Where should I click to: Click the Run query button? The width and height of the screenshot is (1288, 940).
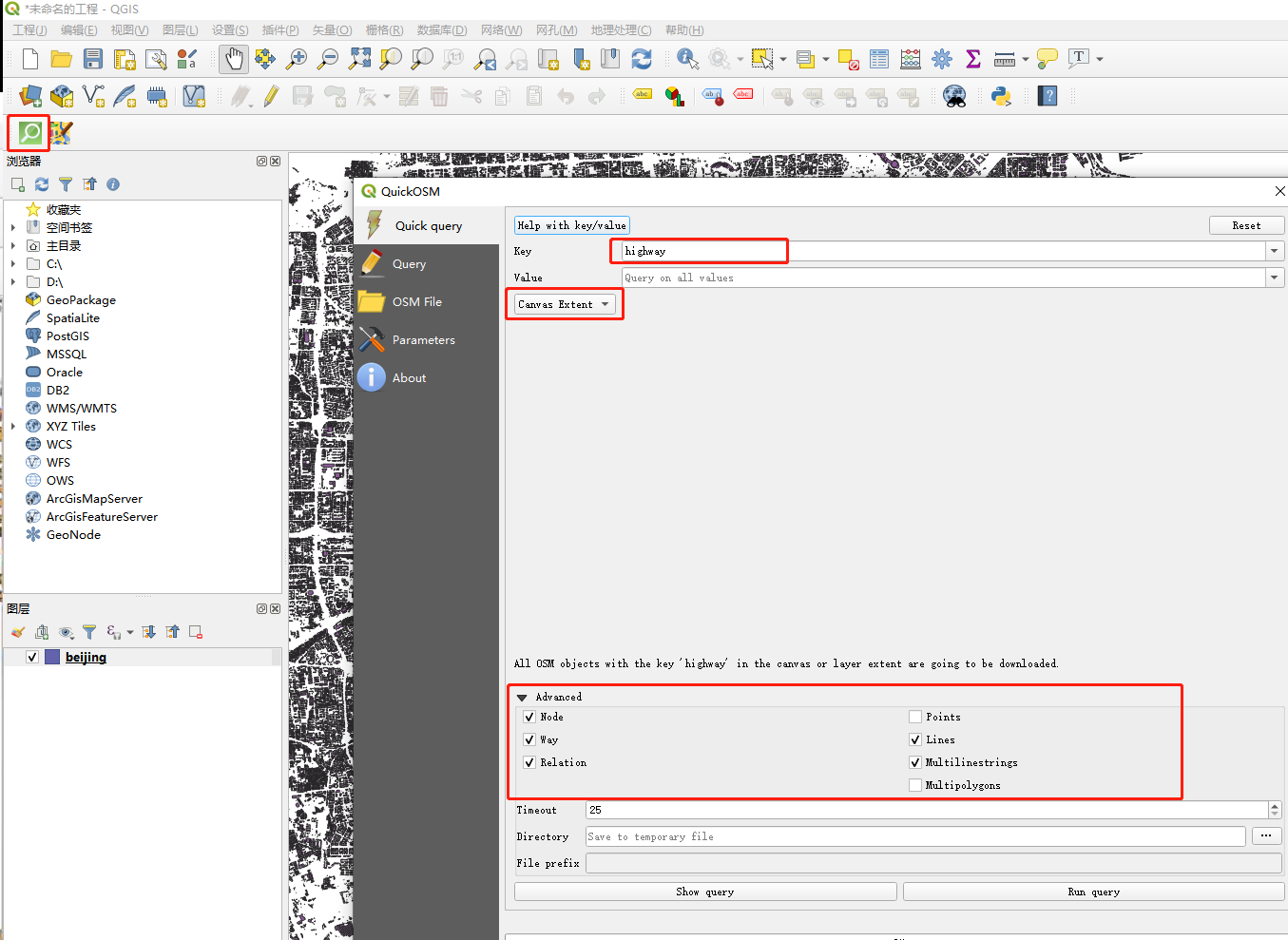pyautogui.click(x=1093, y=892)
